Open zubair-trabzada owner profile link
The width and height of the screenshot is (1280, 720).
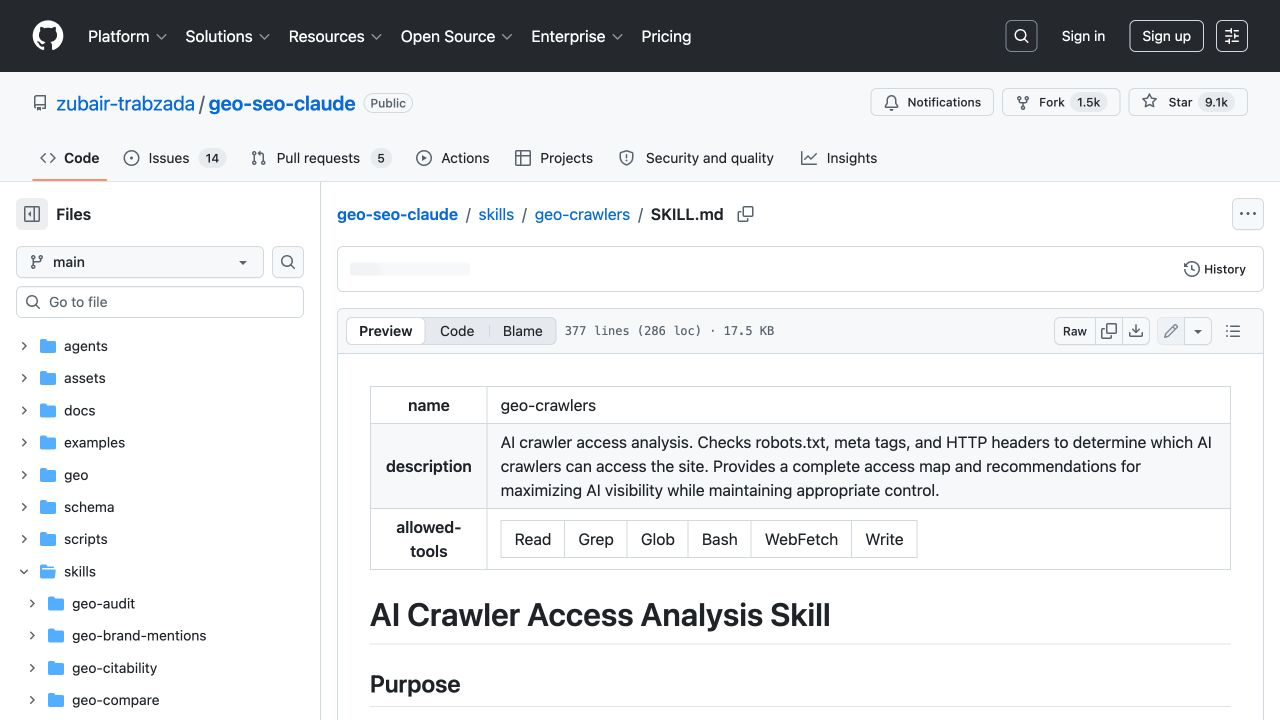[x=125, y=103]
